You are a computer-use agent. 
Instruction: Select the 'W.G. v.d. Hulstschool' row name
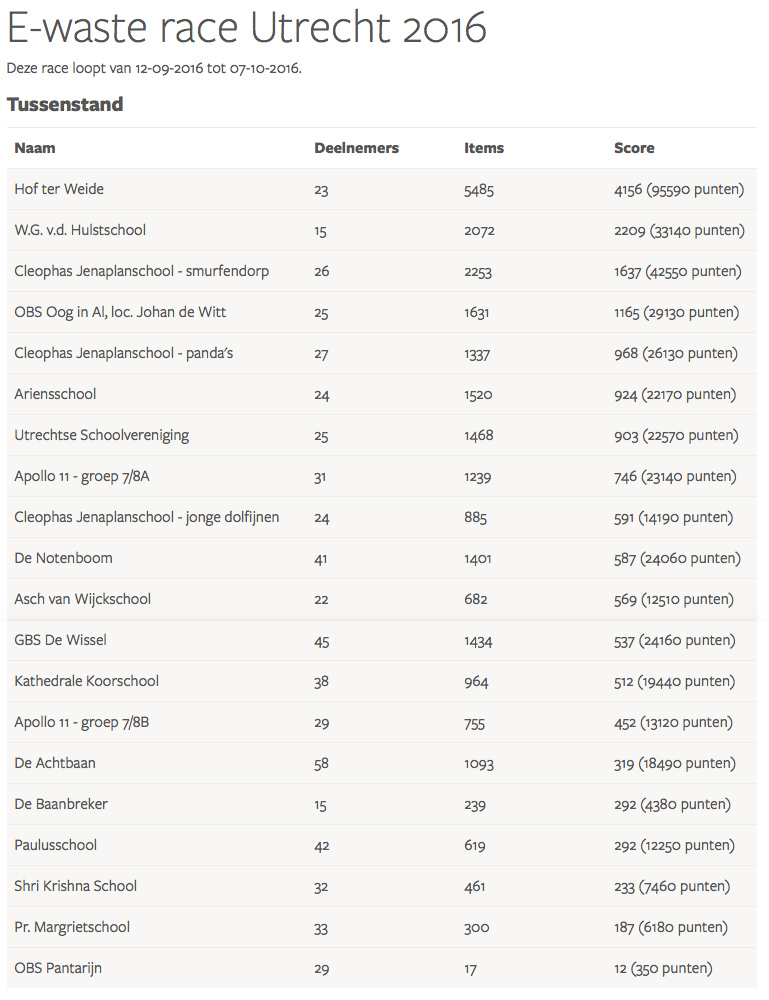click(x=80, y=230)
